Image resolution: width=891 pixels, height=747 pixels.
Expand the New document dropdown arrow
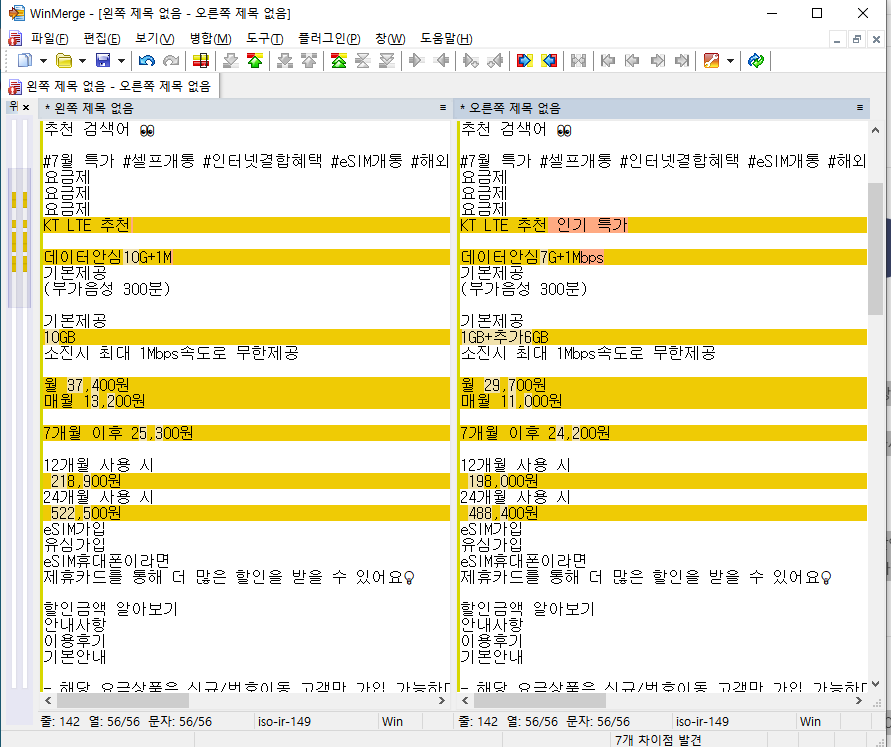[43, 60]
